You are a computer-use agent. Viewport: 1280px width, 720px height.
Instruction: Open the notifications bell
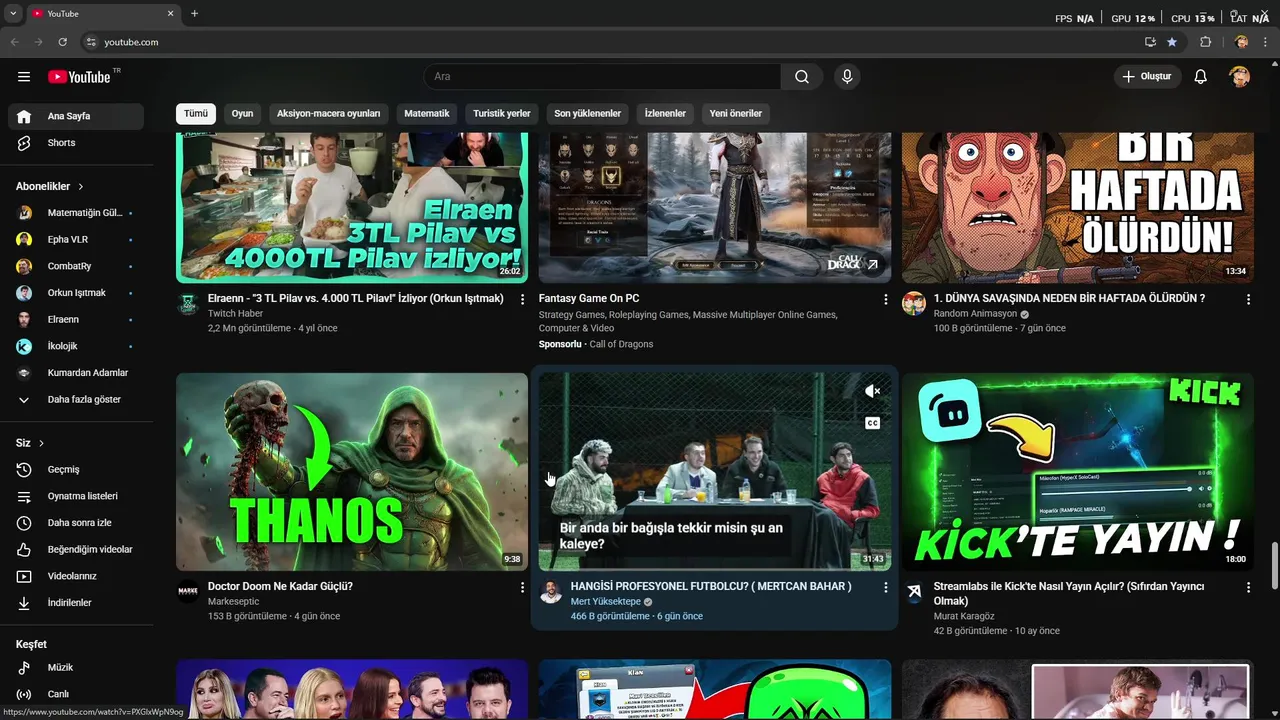(1201, 77)
